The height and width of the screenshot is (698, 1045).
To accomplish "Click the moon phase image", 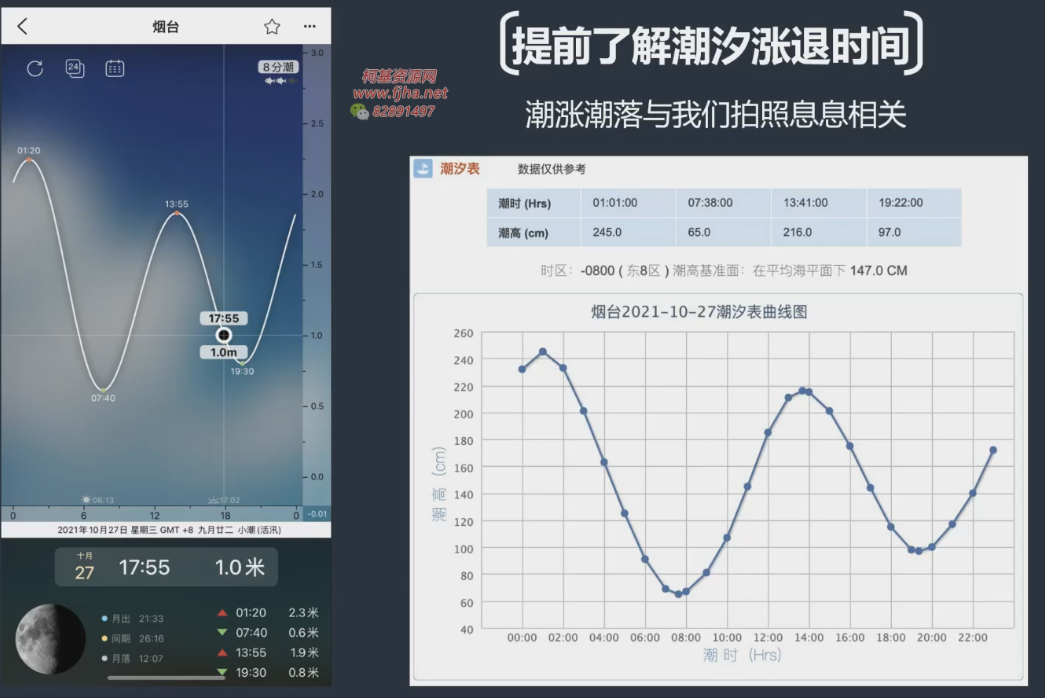I will (50, 638).
